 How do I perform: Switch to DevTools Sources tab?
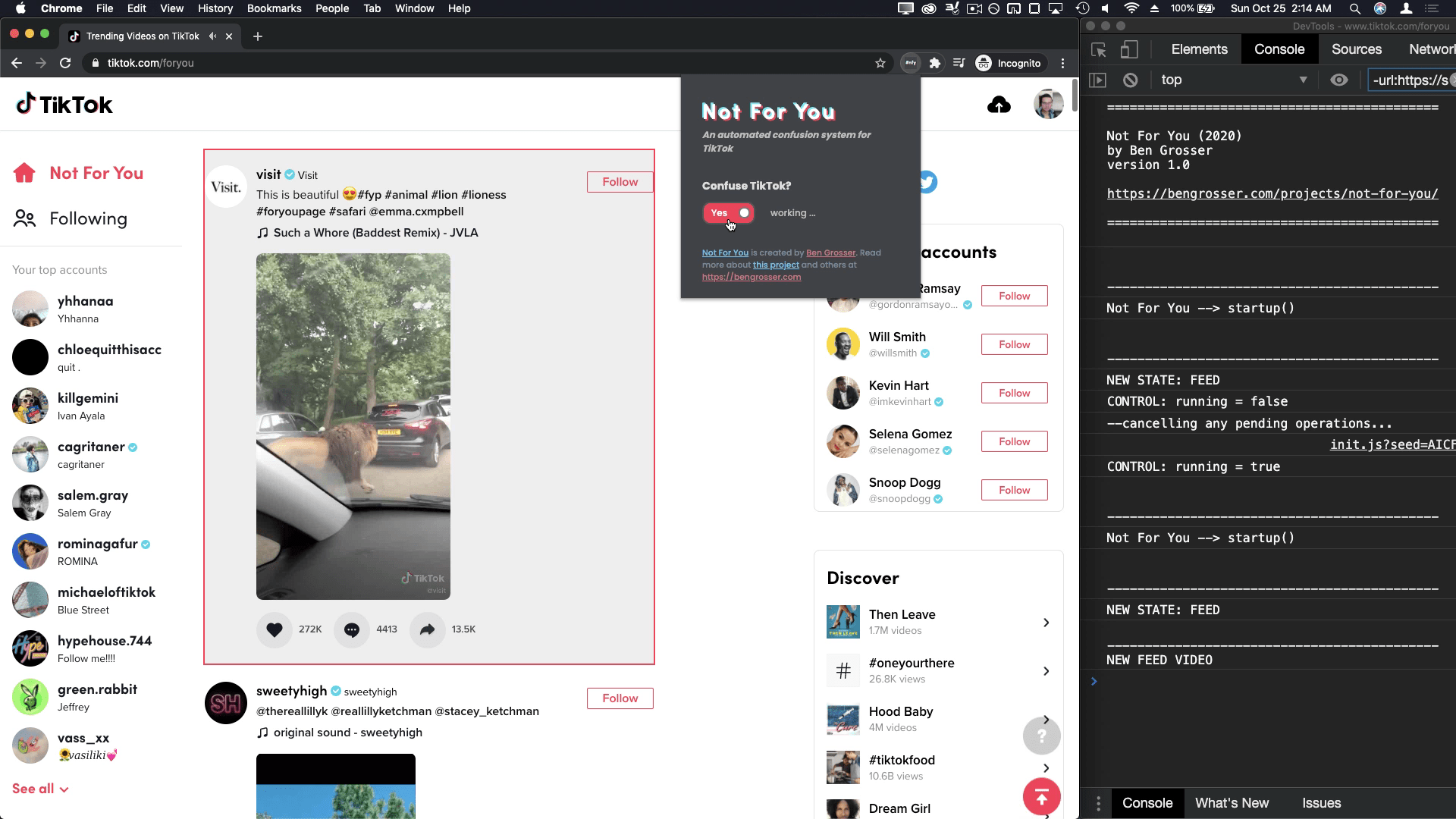[x=1356, y=49]
